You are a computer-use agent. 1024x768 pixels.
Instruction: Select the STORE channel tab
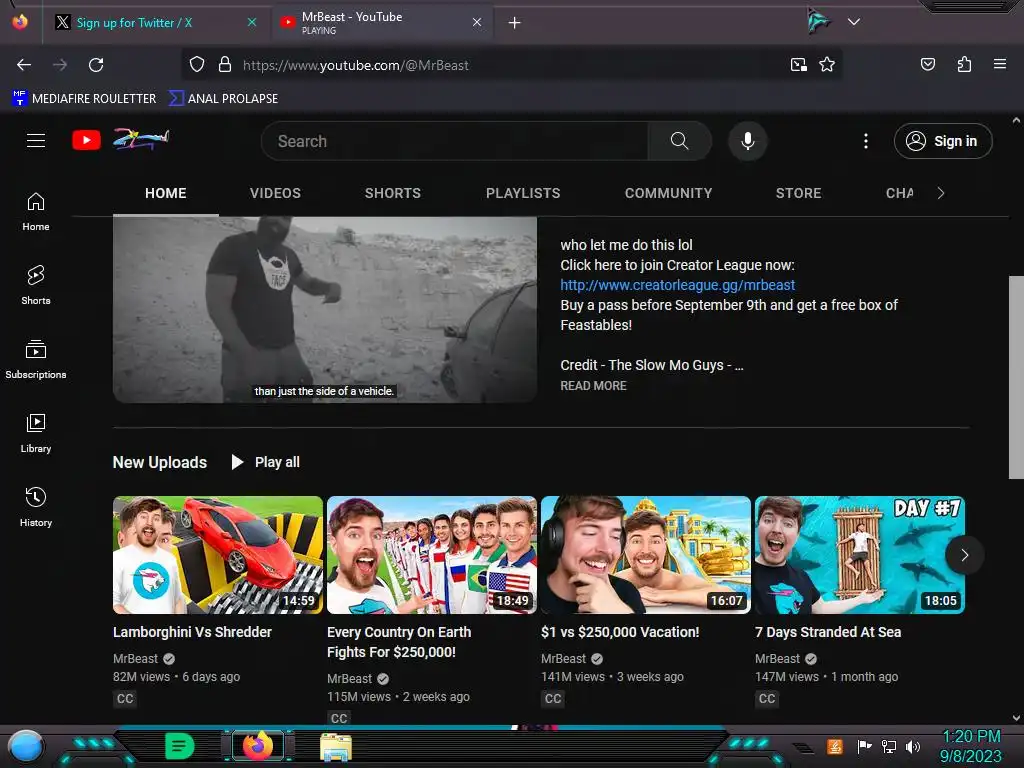click(x=798, y=193)
